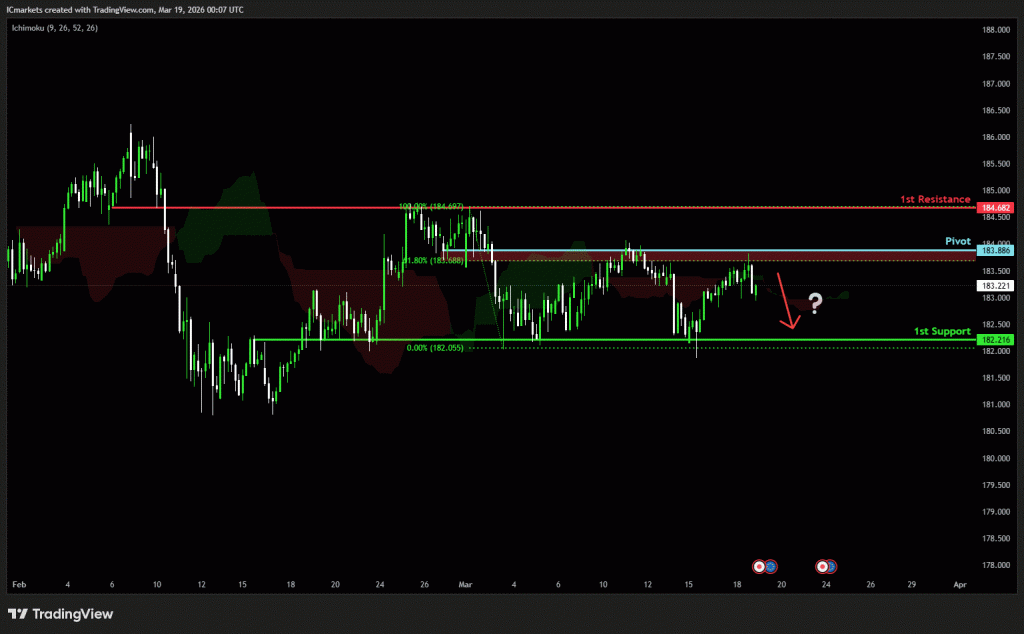Open the Japan economic event near Mar 24
The height and width of the screenshot is (634, 1024).
point(822,566)
